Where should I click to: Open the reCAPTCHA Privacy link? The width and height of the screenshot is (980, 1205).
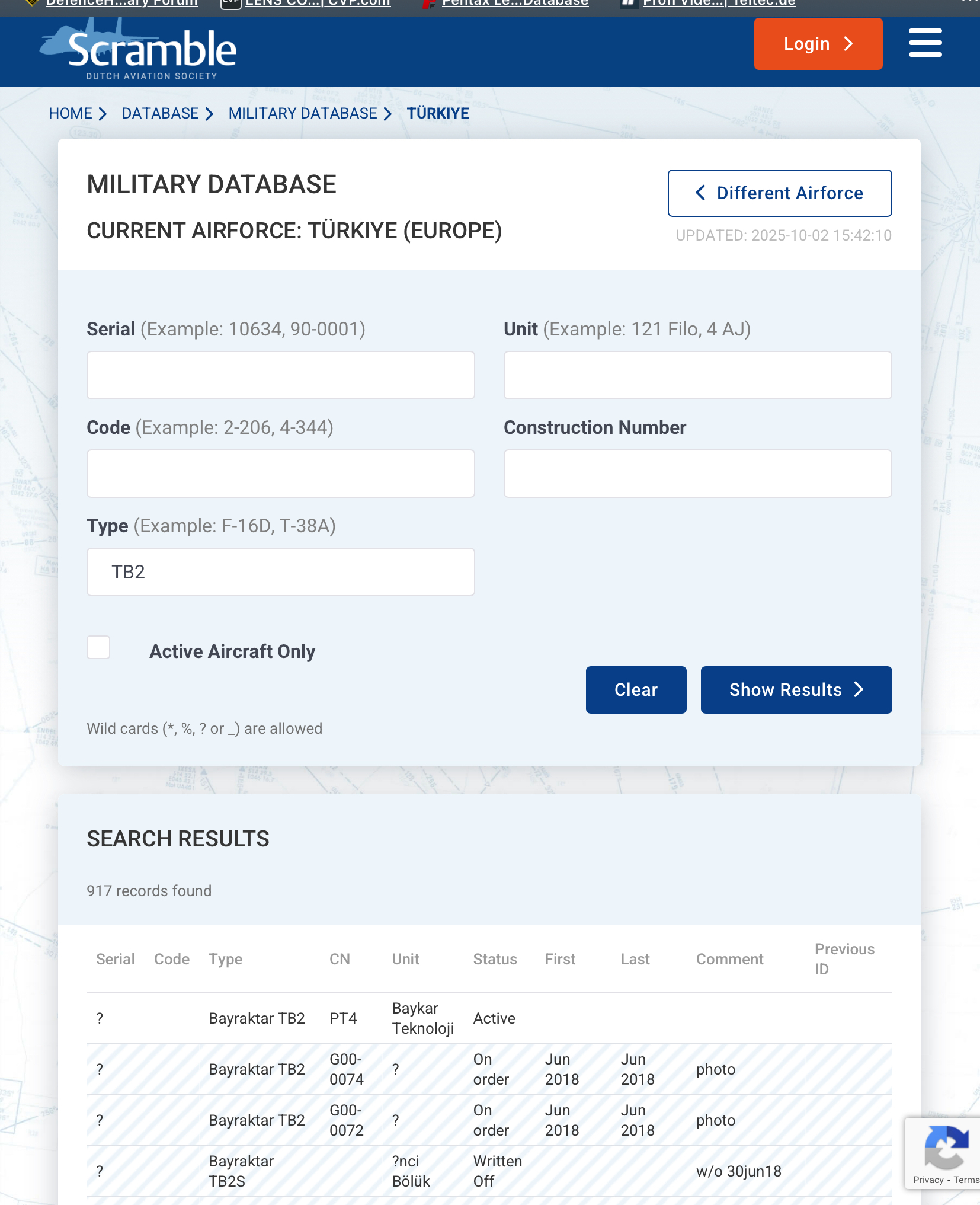(x=928, y=1180)
